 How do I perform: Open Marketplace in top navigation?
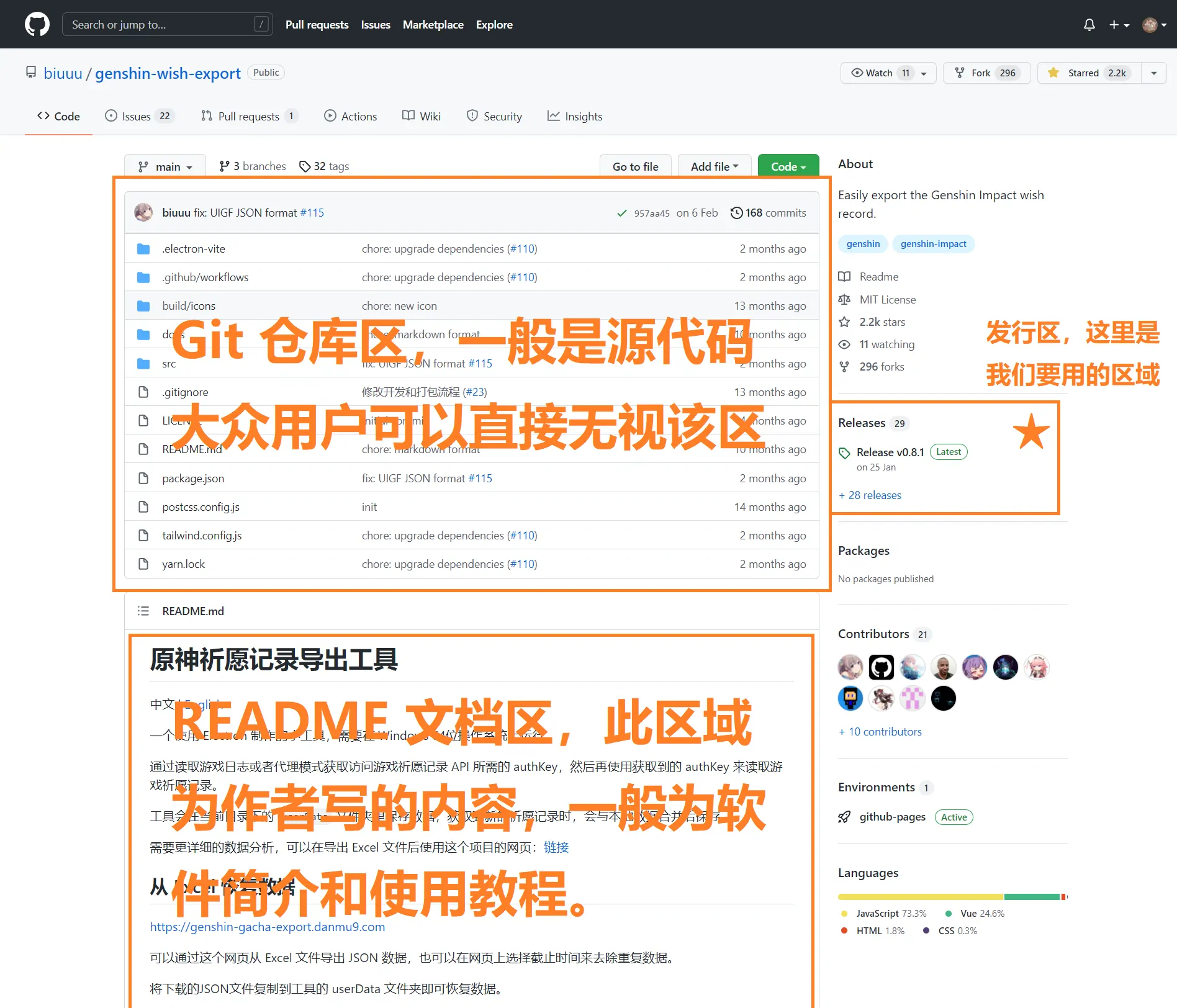(x=433, y=25)
